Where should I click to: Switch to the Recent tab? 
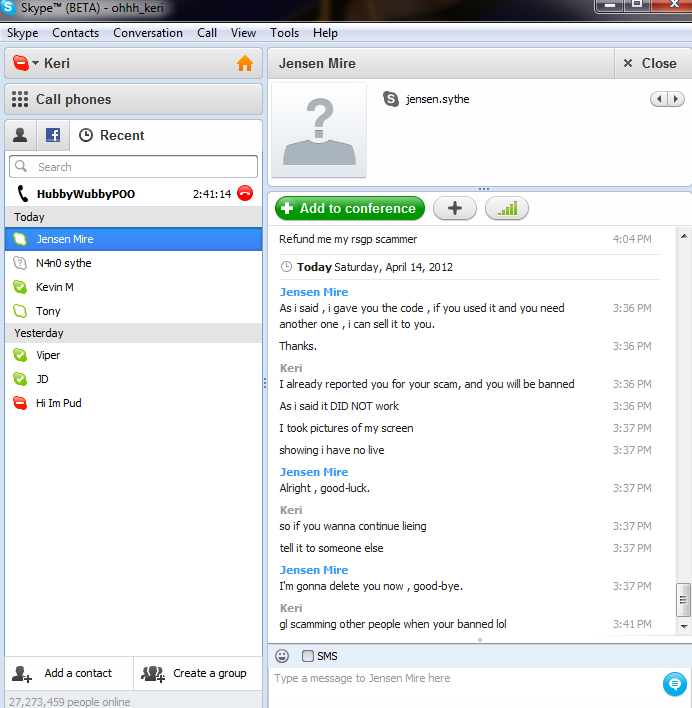(x=111, y=135)
